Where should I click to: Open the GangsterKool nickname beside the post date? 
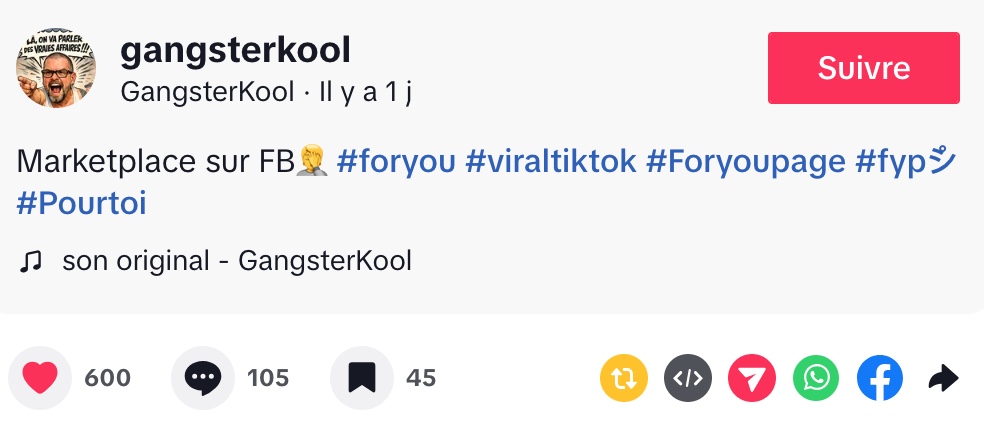208,92
